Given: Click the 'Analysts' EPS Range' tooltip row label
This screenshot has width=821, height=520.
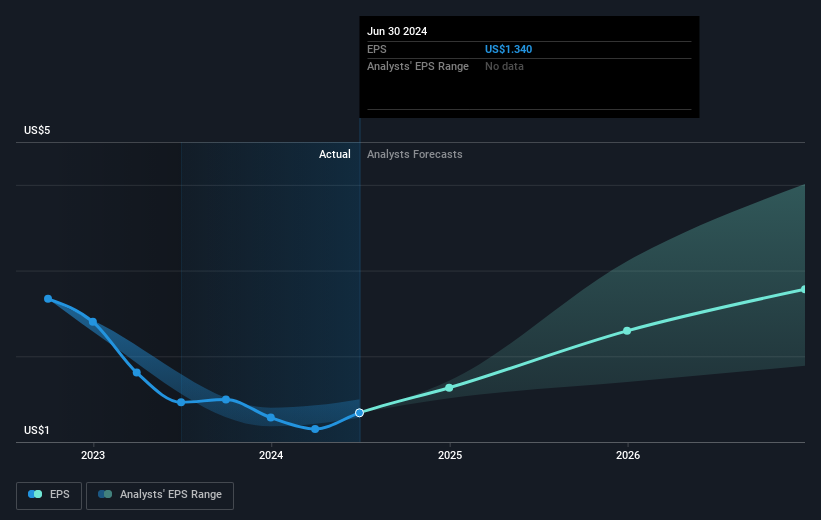Looking at the screenshot, I should pos(418,67).
